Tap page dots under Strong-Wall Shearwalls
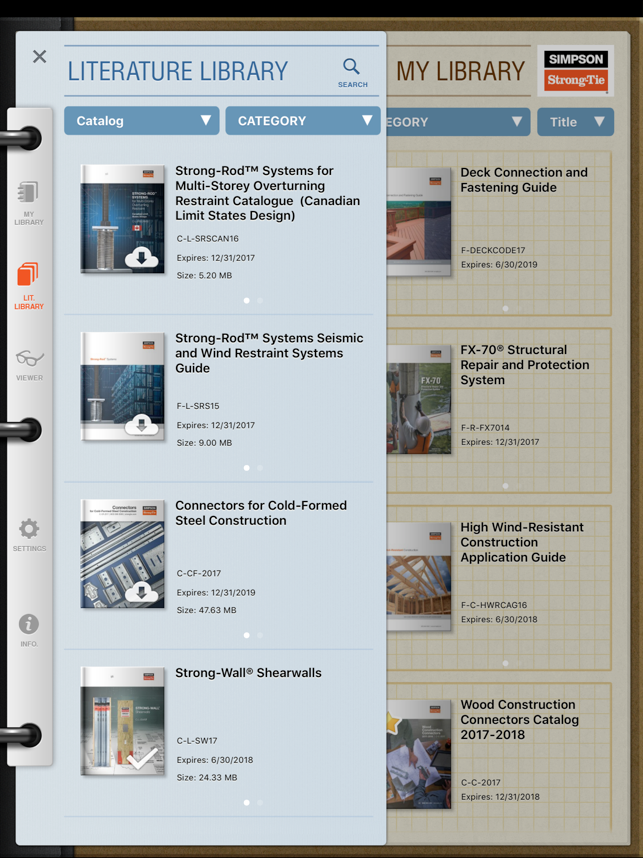The image size is (643, 858). 253,803
